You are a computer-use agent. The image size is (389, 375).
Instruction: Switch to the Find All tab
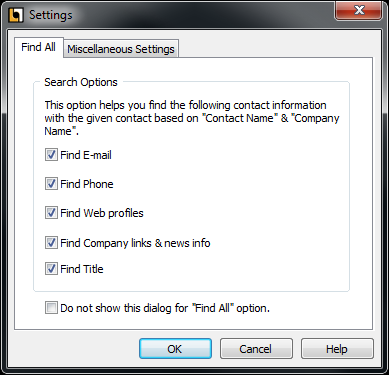point(38,47)
